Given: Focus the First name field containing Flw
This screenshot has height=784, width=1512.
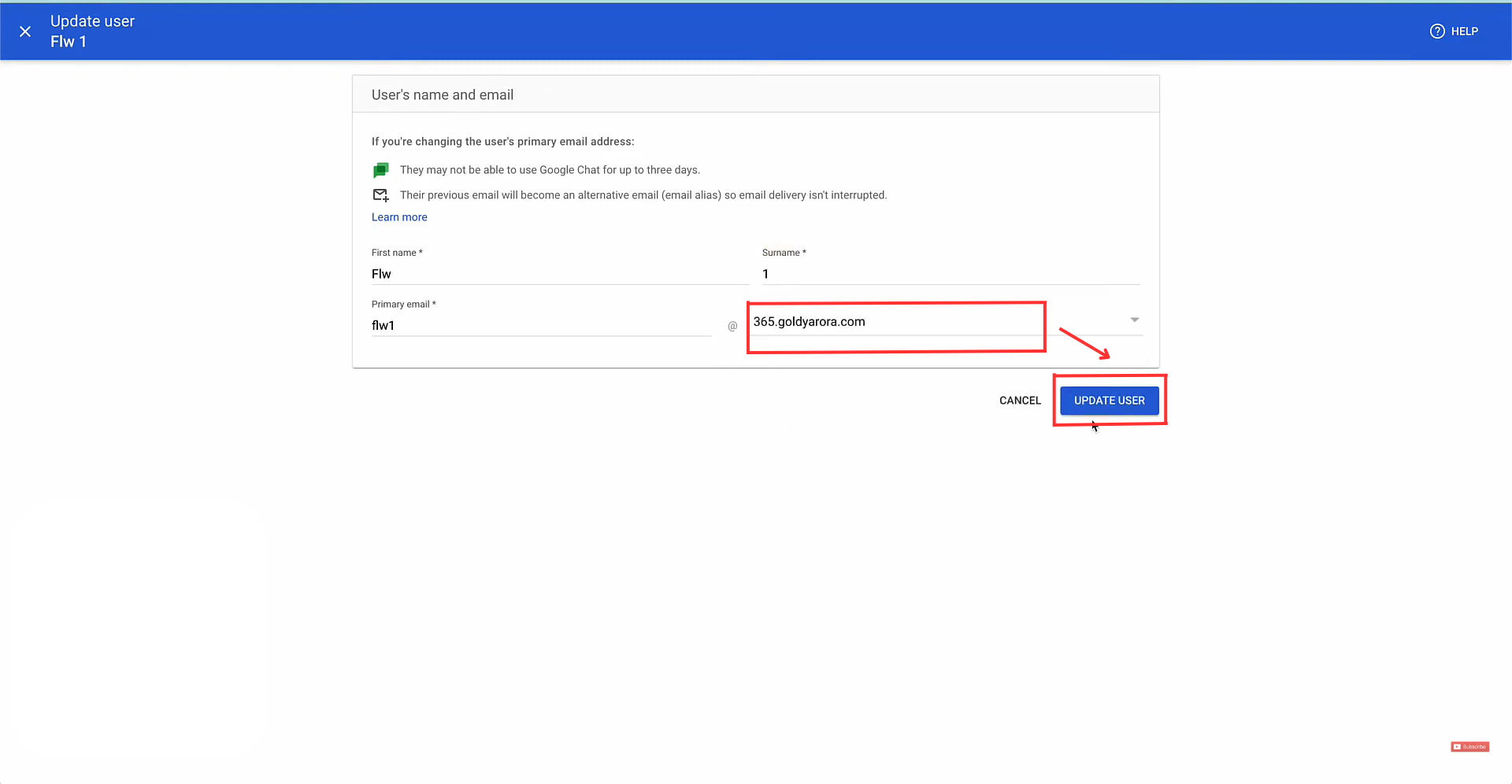Looking at the screenshot, I should click(559, 274).
